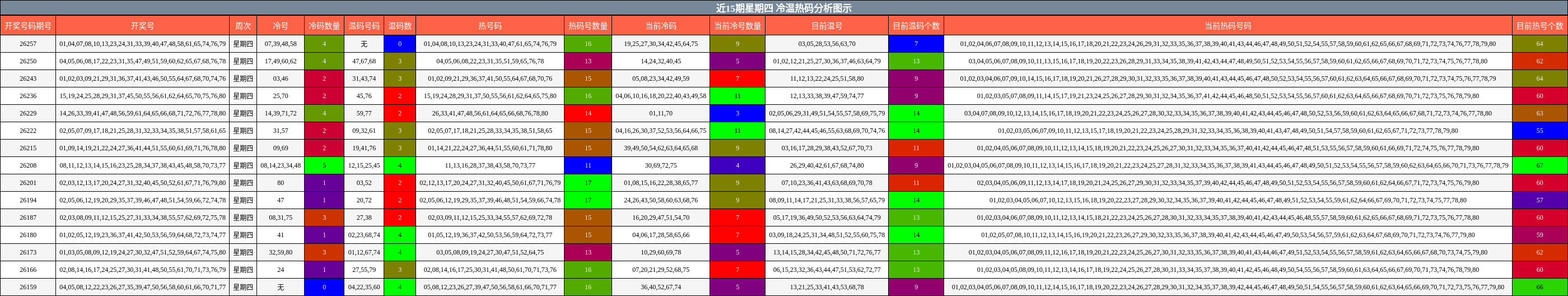Image resolution: width=1568 pixels, height=296 pixels.
Task: Click the '温码数' column header
Action: 400,26
